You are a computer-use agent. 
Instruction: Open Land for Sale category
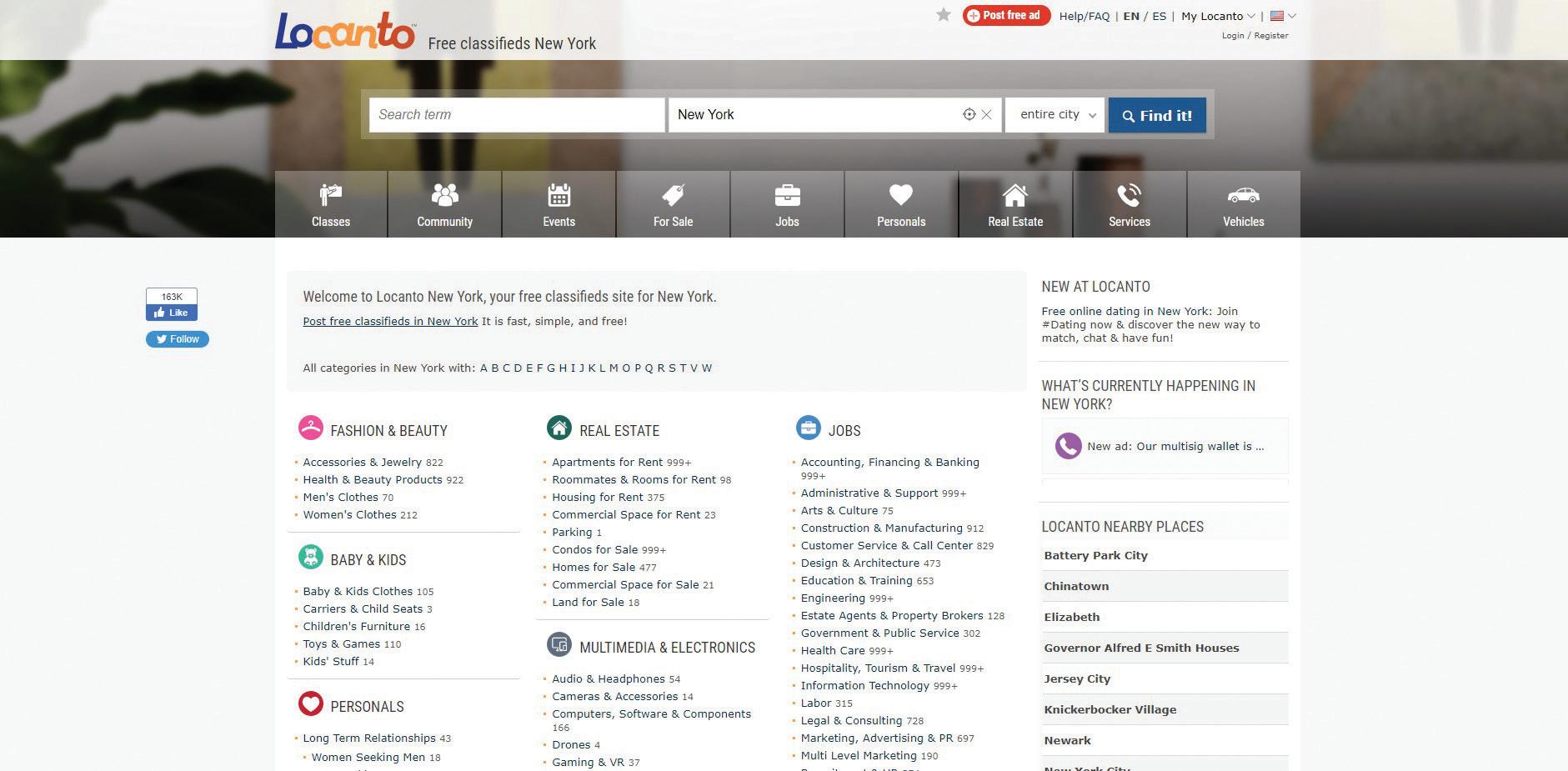click(x=588, y=602)
